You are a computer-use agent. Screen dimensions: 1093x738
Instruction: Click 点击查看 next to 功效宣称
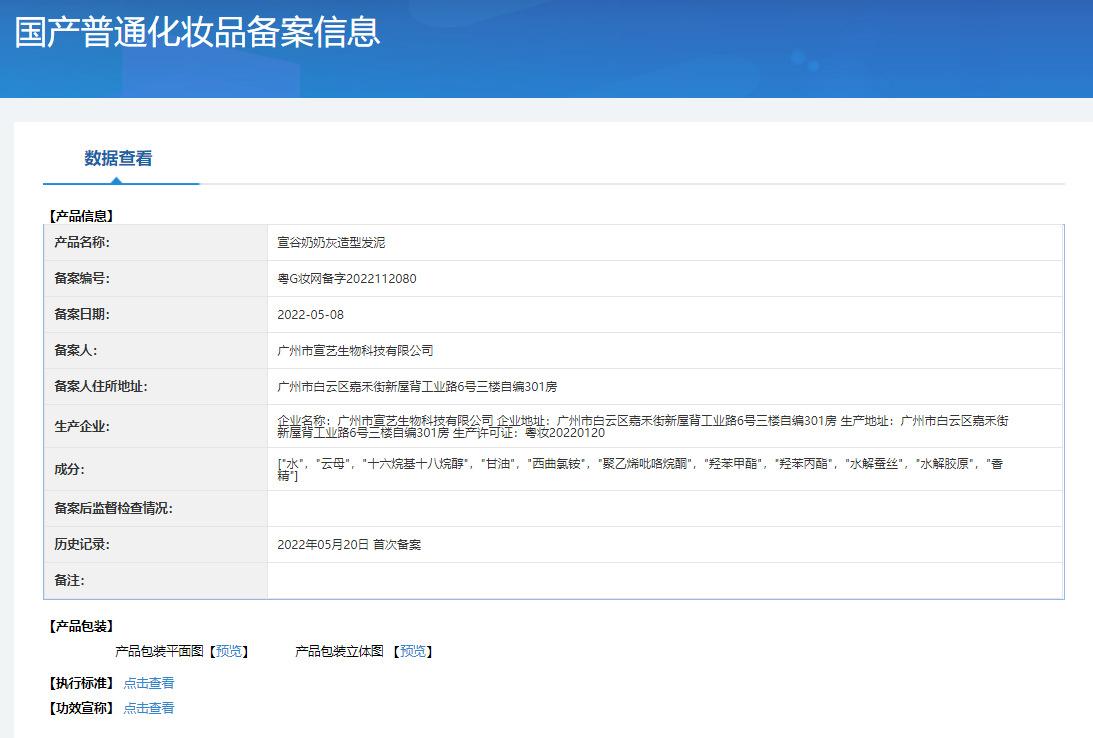[x=148, y=708]
